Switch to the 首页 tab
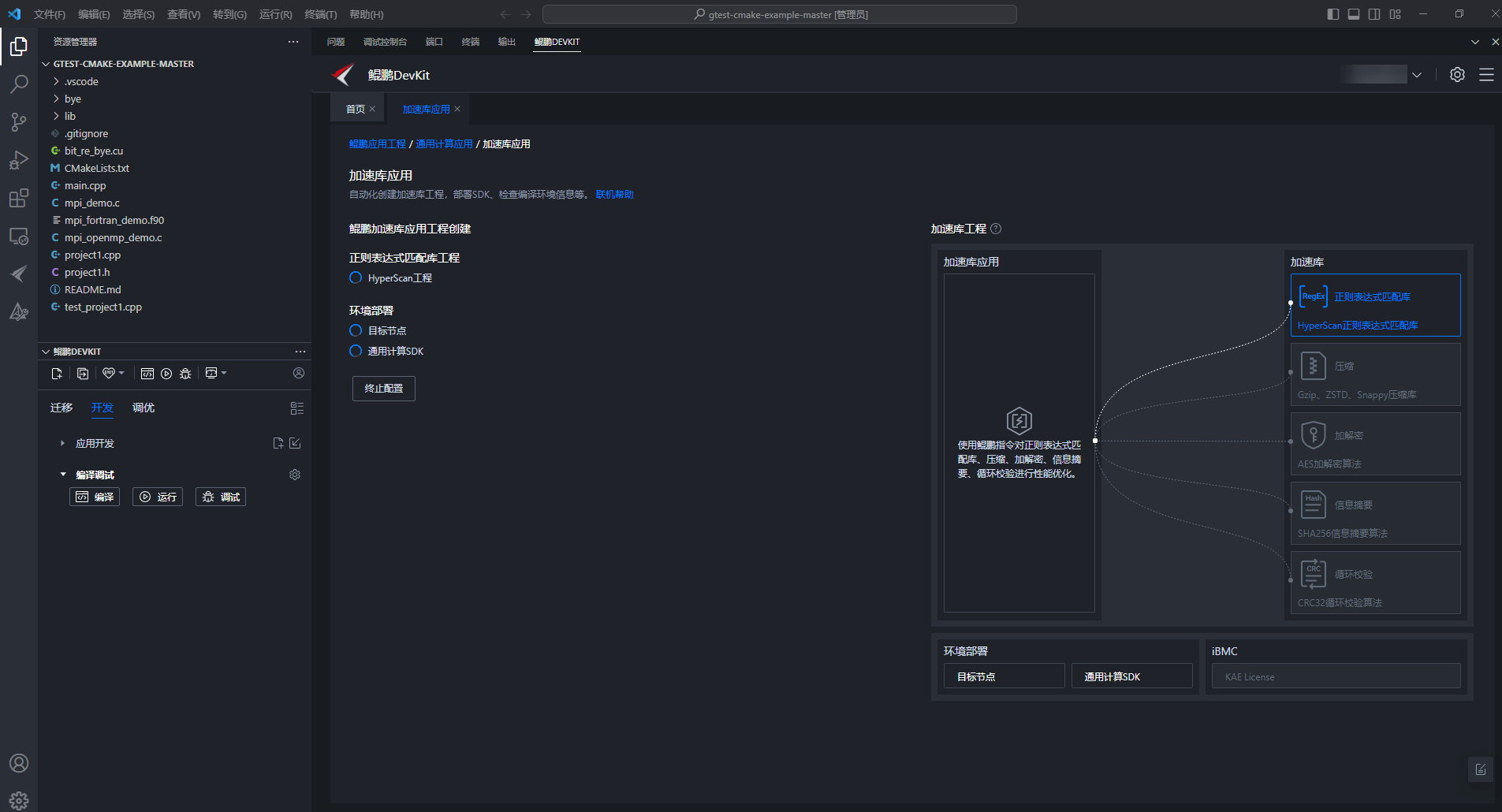Image resolution: width=1502 pixels, height=812 pixels. click(x=356, y=109)
